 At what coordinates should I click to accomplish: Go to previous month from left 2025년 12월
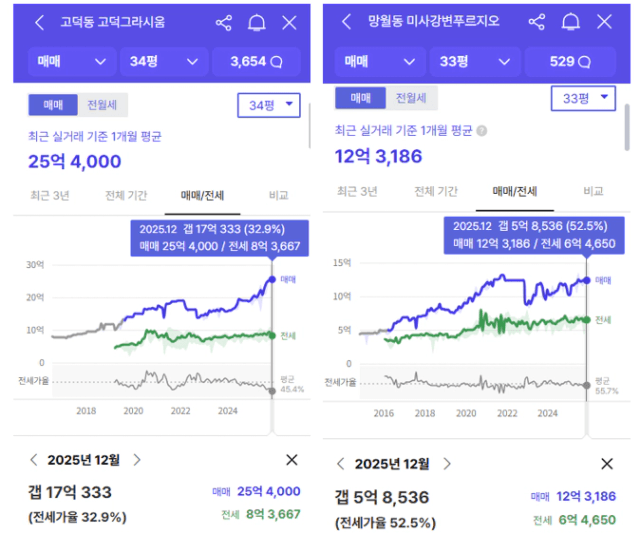point(34,460)
